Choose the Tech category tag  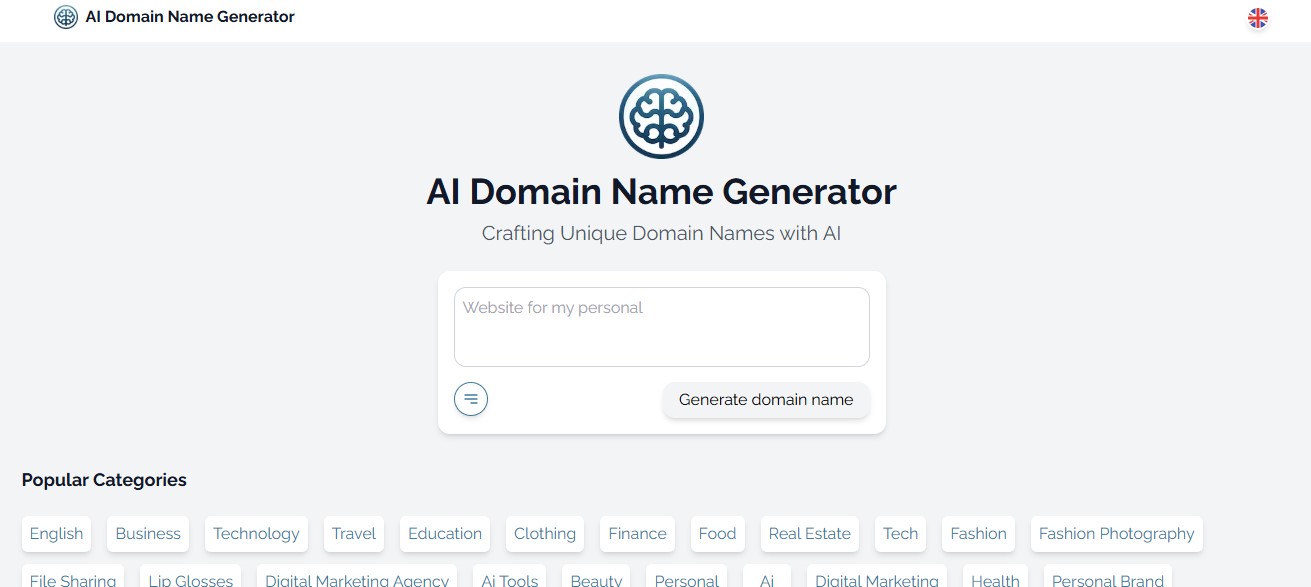[900, 534]
